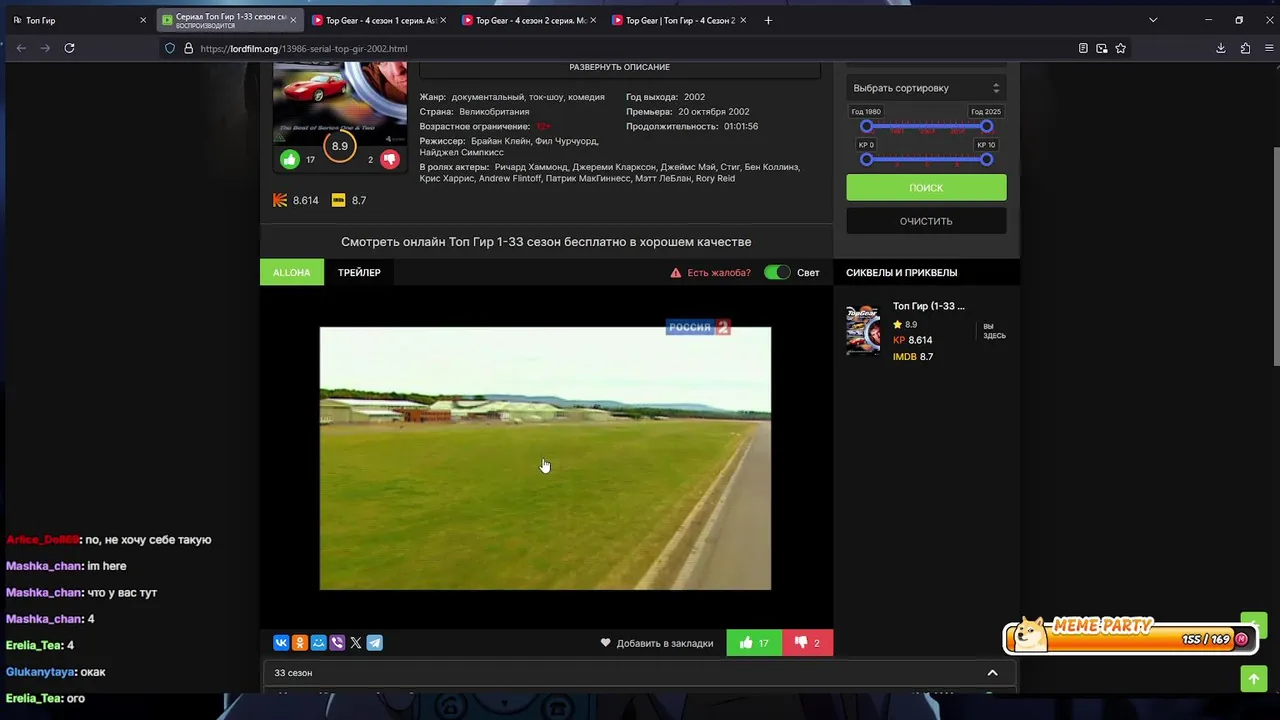Click the left handle of the year range slider
The width and height of the screenshot is (1280, 720).
coord(867,126)
